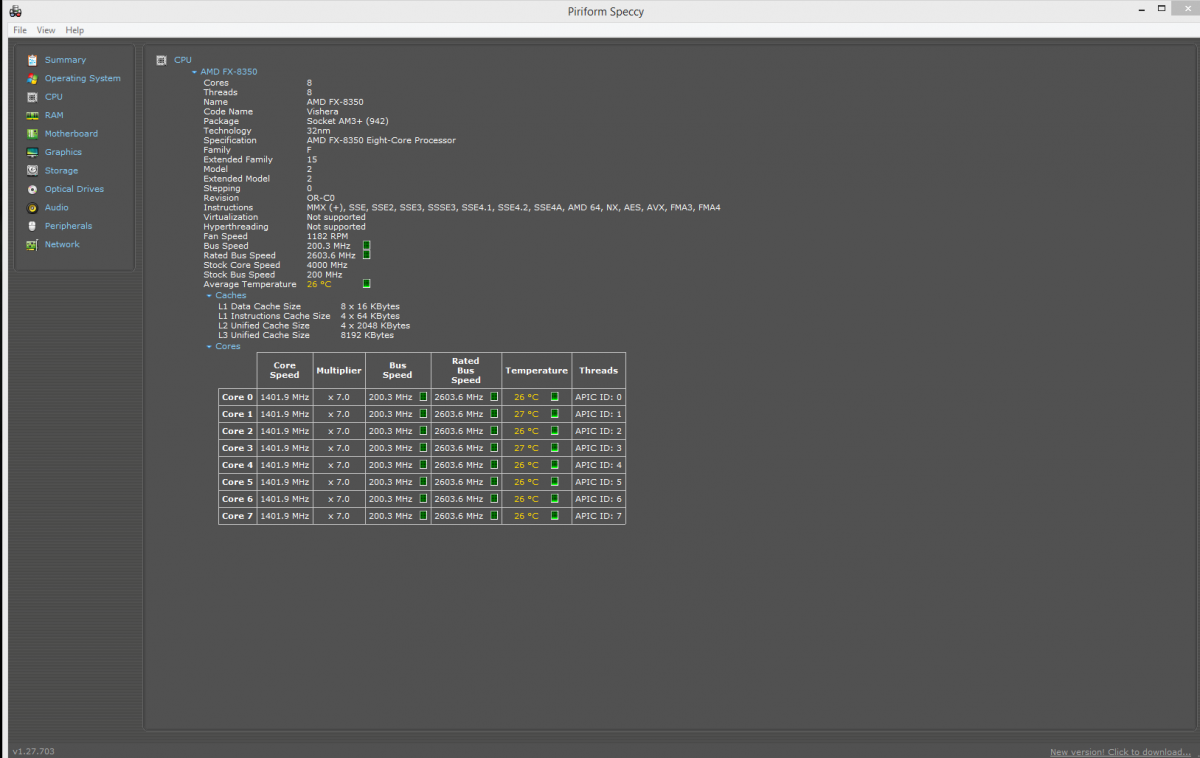Open the Peripherals mouse icon
The width and height of the screenshot is (1200, 758).
(x=33, y=226)
